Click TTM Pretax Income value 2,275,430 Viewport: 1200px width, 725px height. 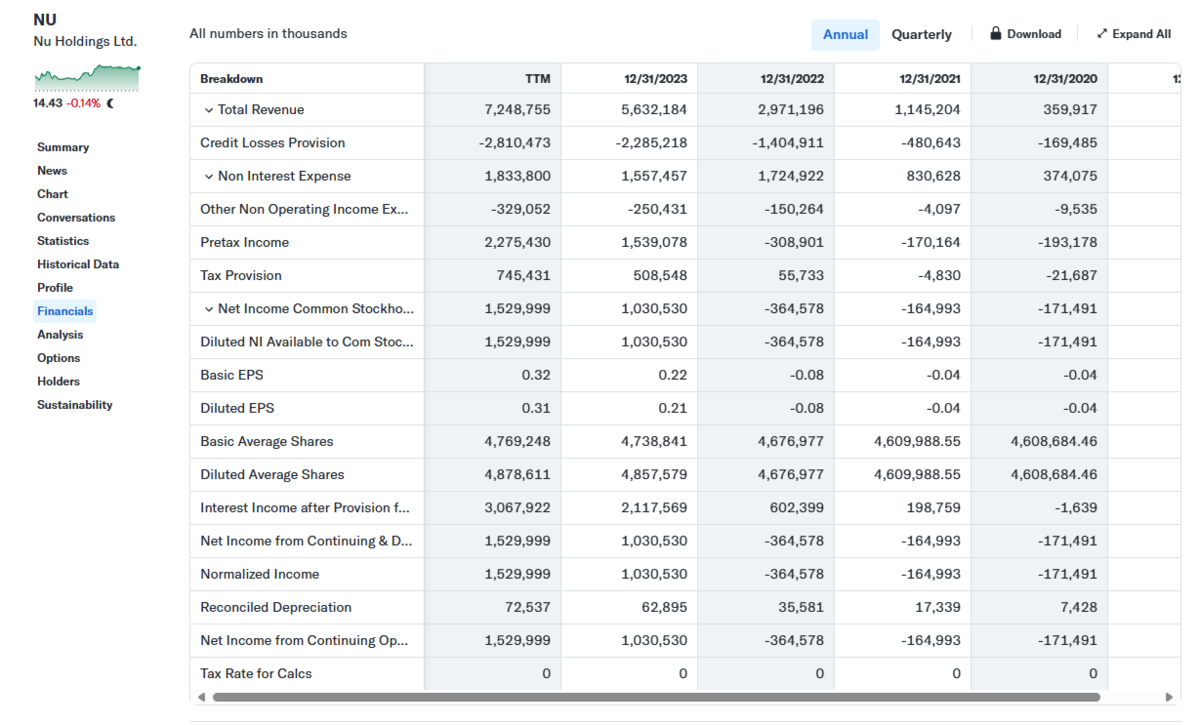click(x=517, y=242)
